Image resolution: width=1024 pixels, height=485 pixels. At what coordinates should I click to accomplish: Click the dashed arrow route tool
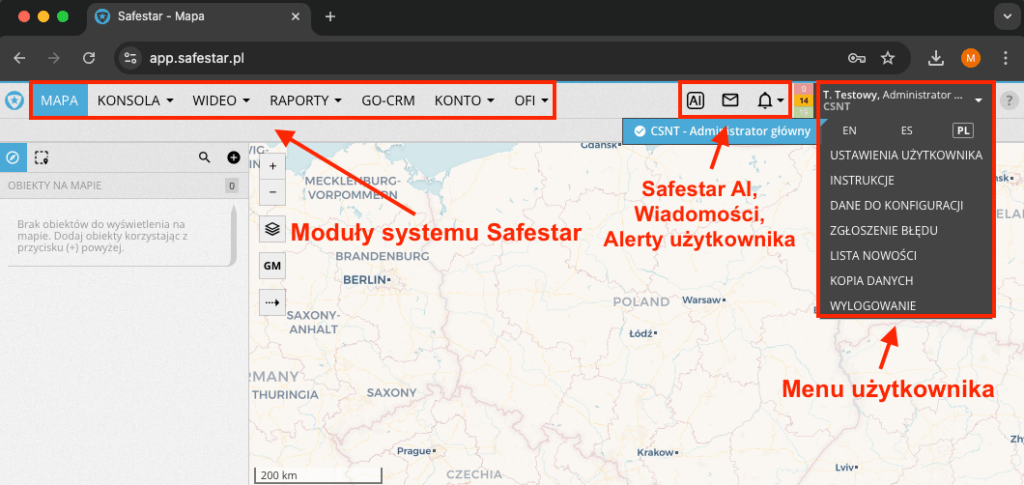coord(272,302)
